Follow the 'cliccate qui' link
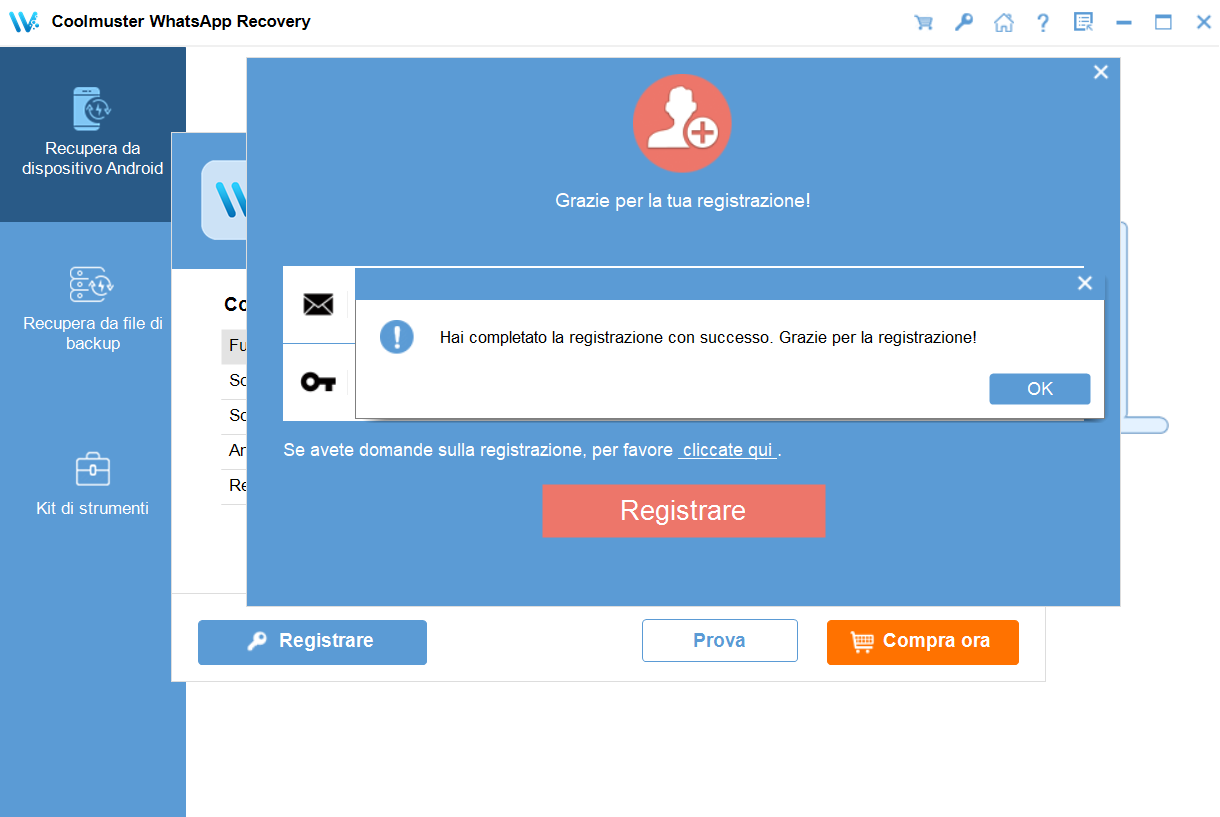 pos(728,450)
